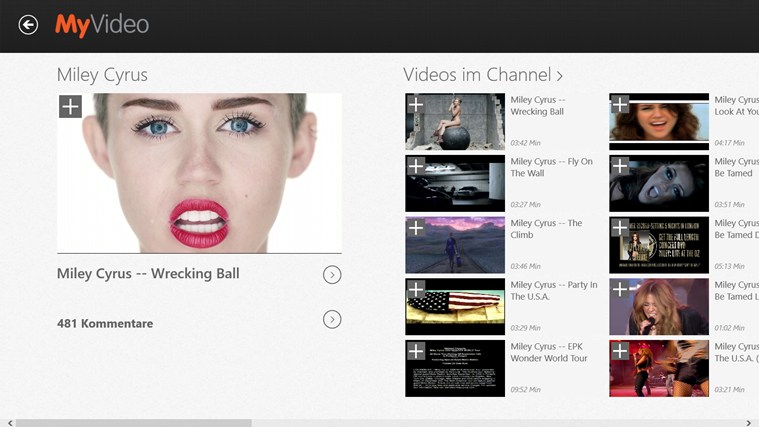
Task: Click the MyVideo logo
Action: click(102, 25)
